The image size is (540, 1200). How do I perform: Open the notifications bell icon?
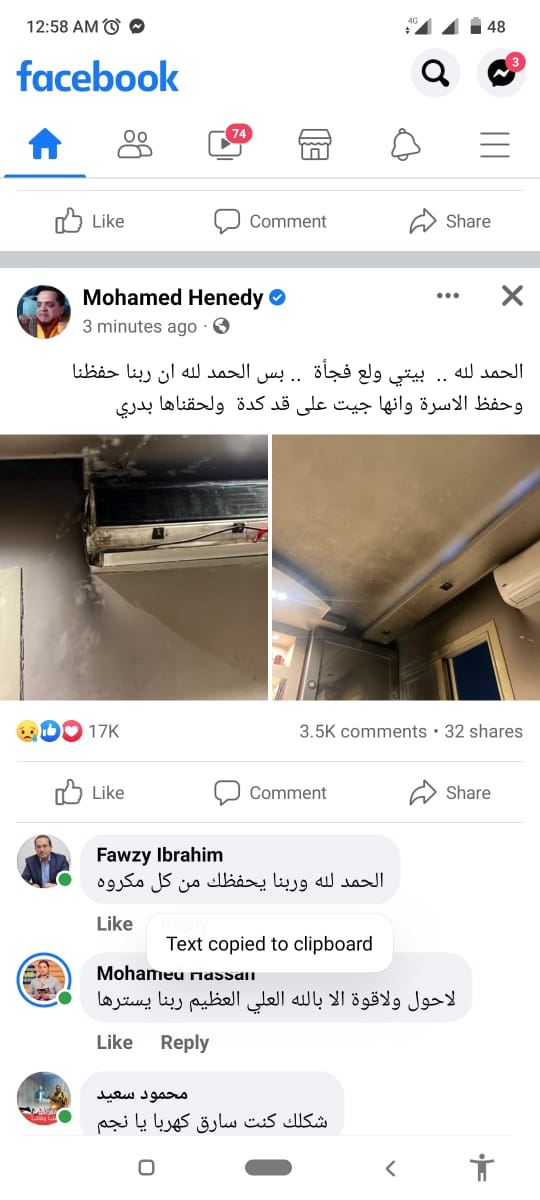pyautogui.click(x=405, y=145)
